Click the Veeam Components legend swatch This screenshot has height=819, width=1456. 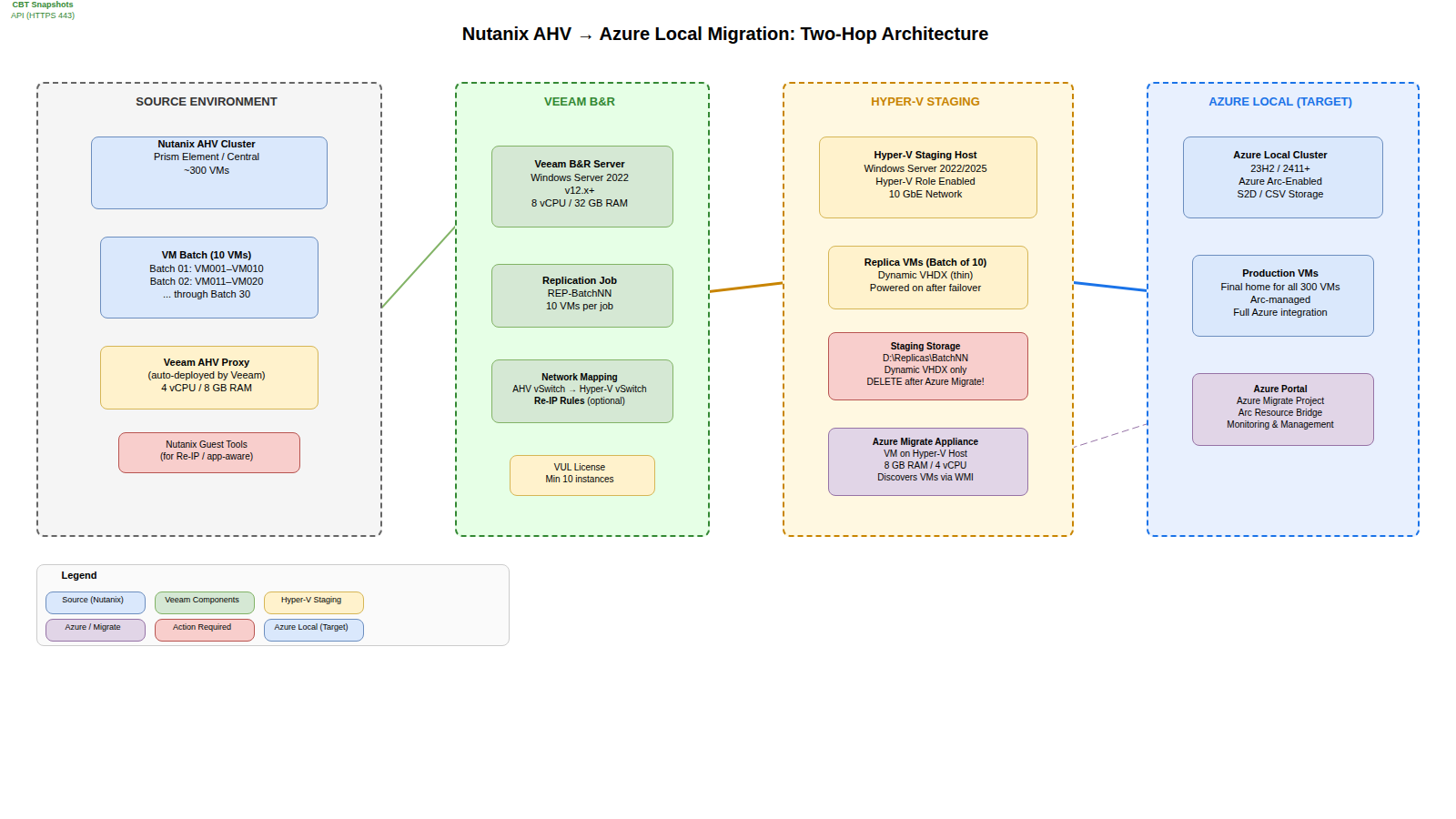[x=205, y=602]
